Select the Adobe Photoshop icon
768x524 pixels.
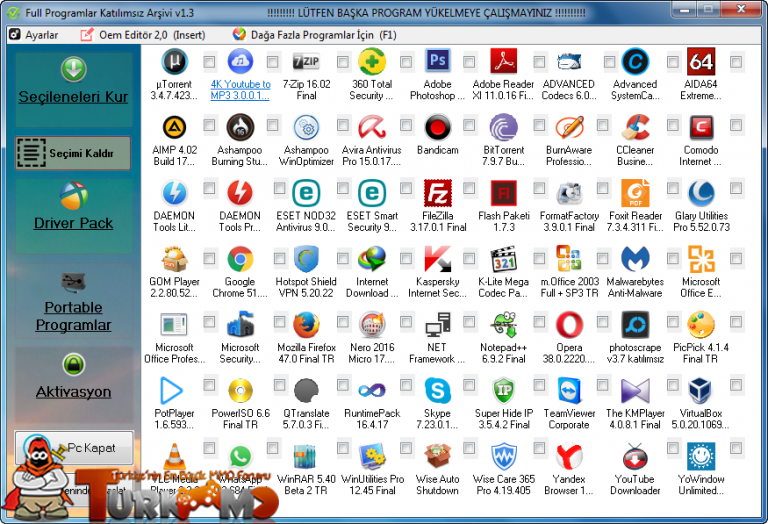[x=437, y=62]
